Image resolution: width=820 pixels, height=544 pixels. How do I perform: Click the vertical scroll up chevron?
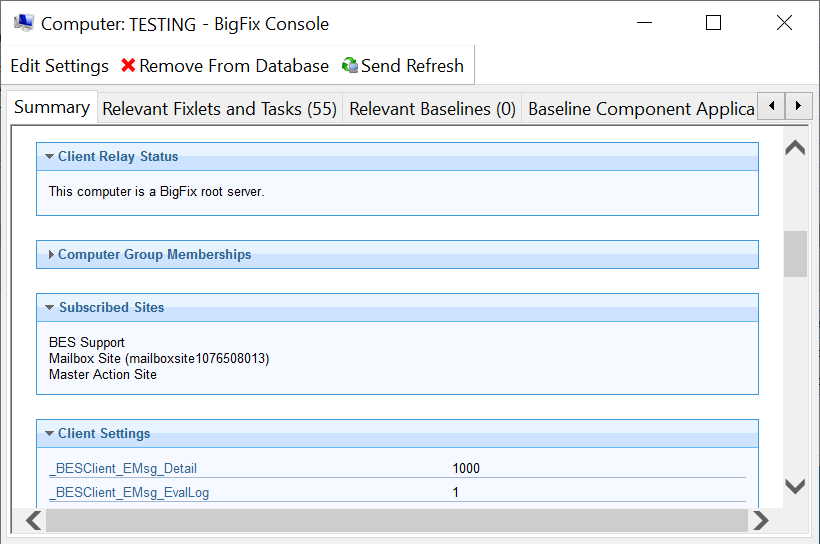[795, 148]
